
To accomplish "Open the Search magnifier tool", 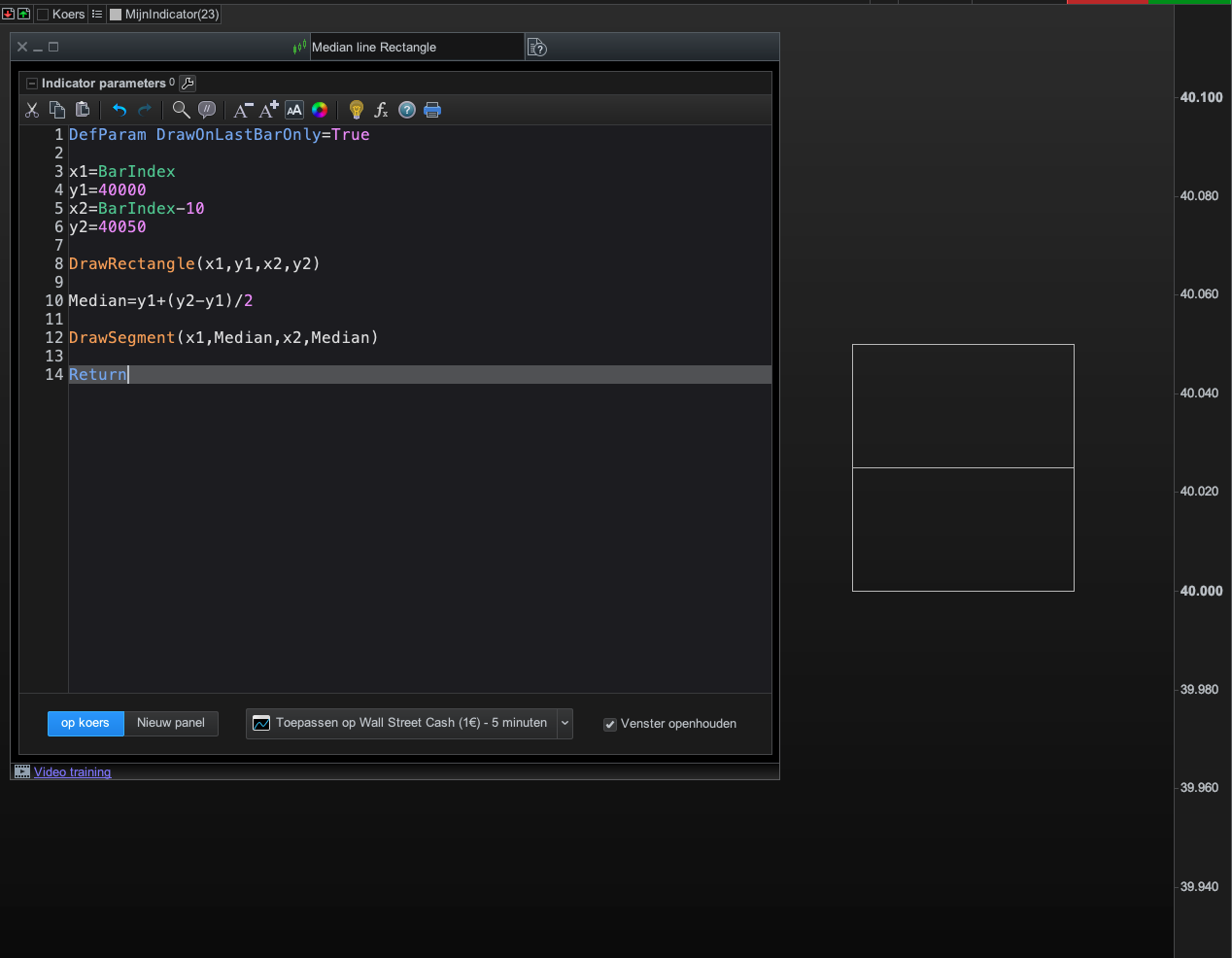I will (181, 110).
